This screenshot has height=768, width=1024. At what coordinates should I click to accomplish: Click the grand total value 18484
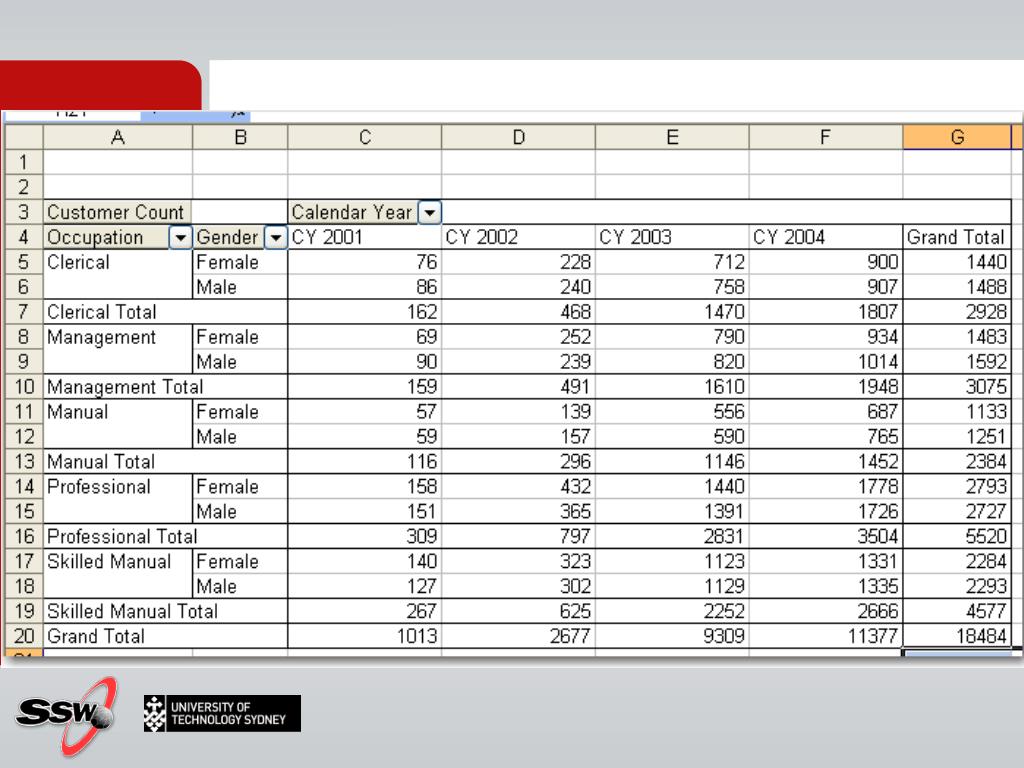[957, 636]
